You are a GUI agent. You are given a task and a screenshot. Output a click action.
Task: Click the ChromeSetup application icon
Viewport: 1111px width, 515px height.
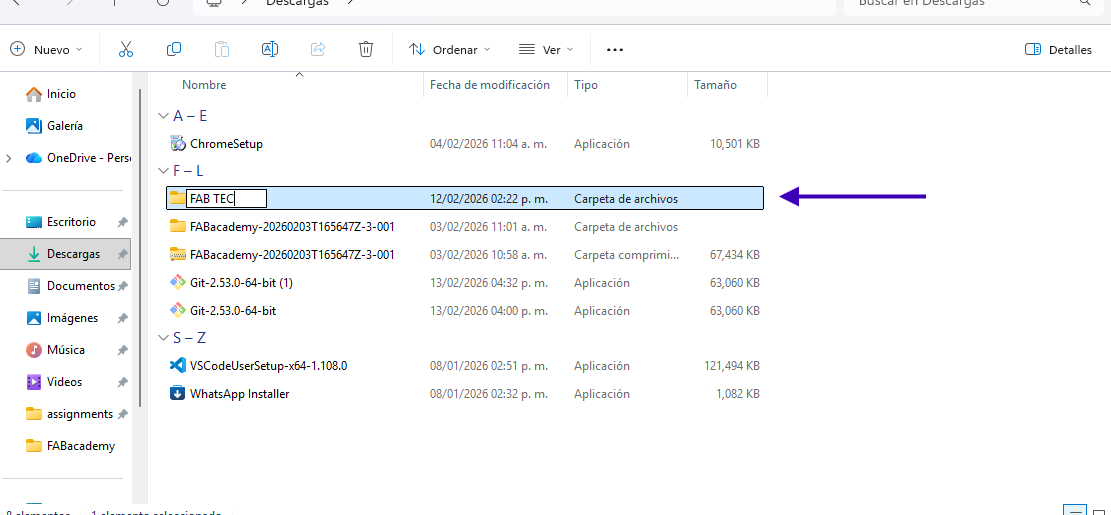click(x=178, y=144)
